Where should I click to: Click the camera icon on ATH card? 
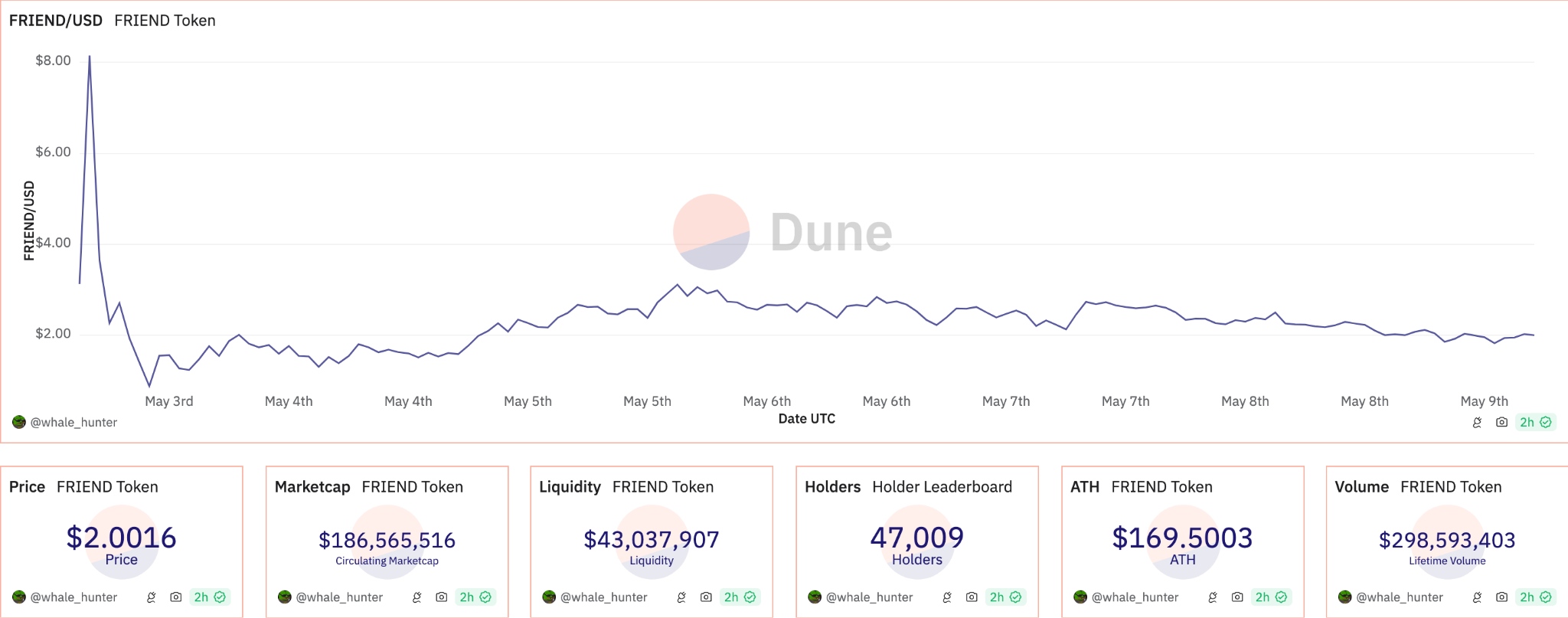click(x=1236, y=597)
